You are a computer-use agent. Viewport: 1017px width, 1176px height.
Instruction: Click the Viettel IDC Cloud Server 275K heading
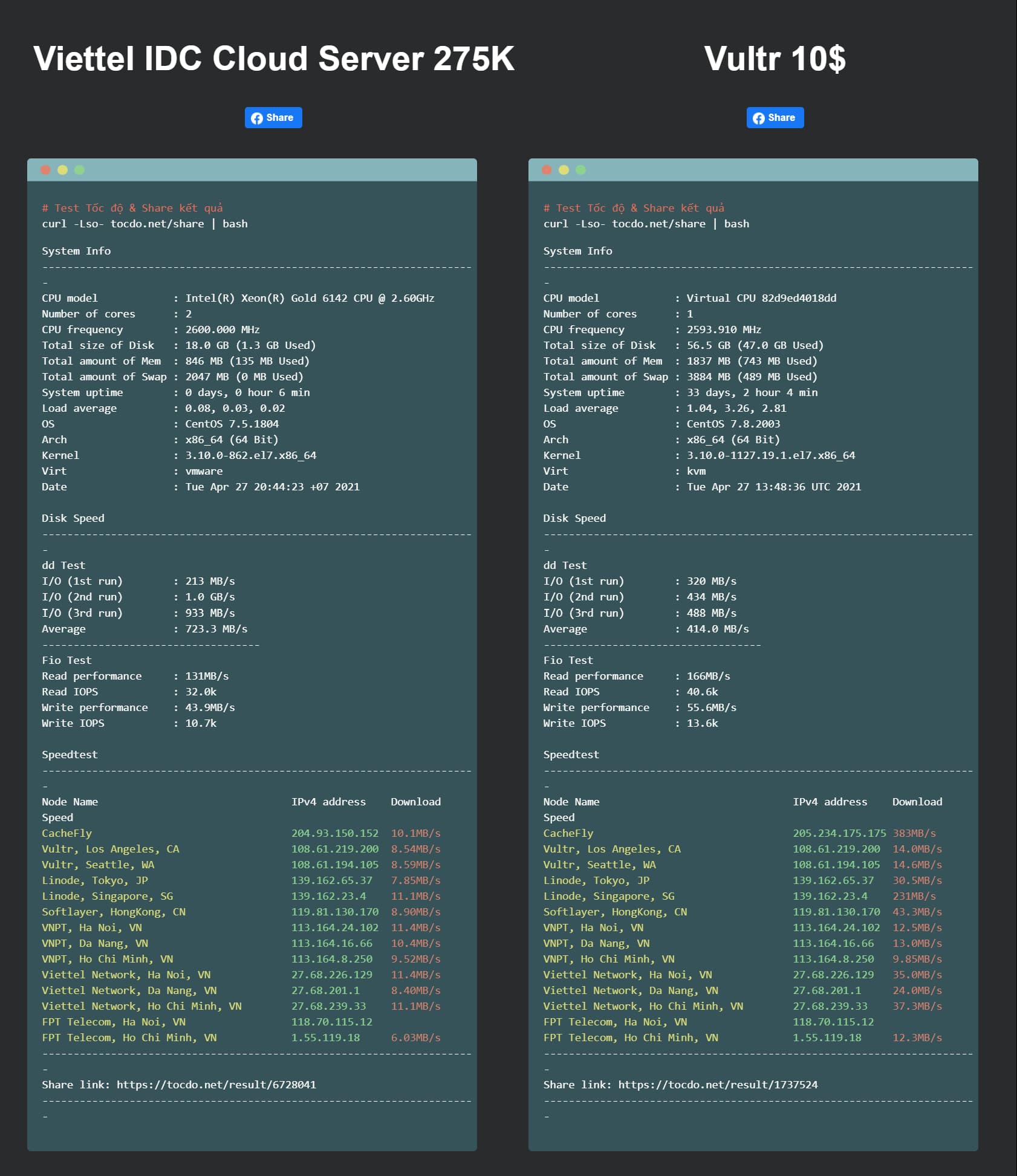pos(274,59)
